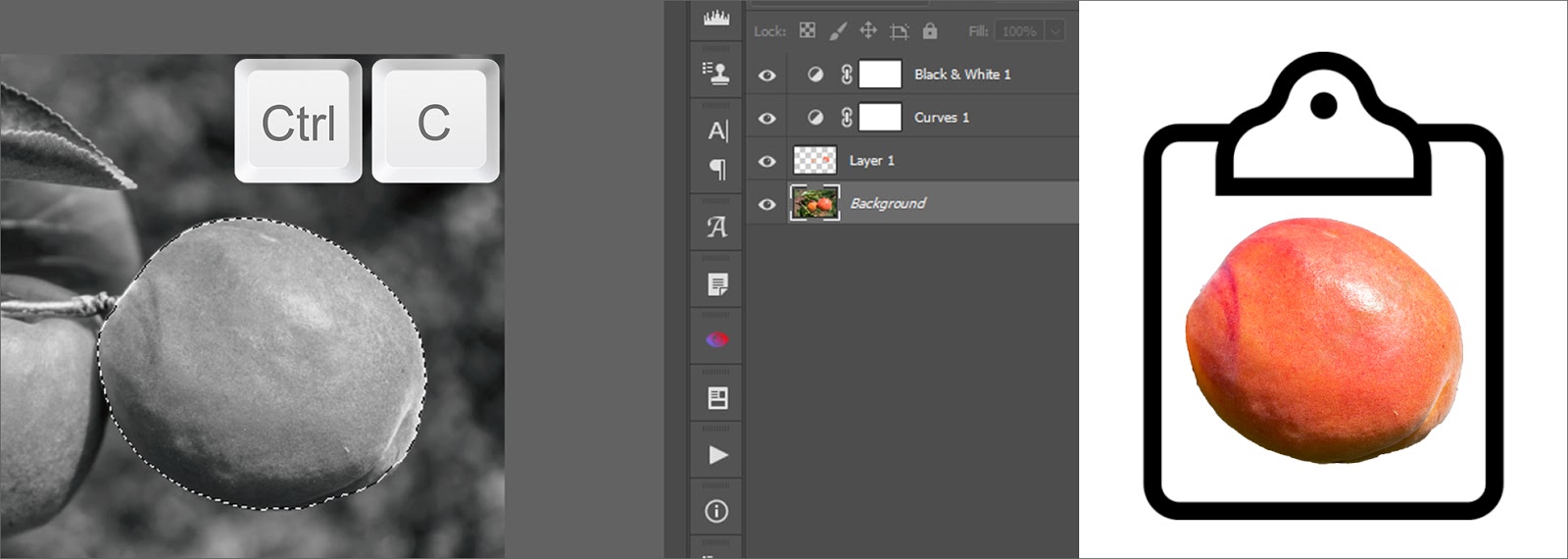
Task: Click the Black & White adjustment icon
Action: point(814,75)
